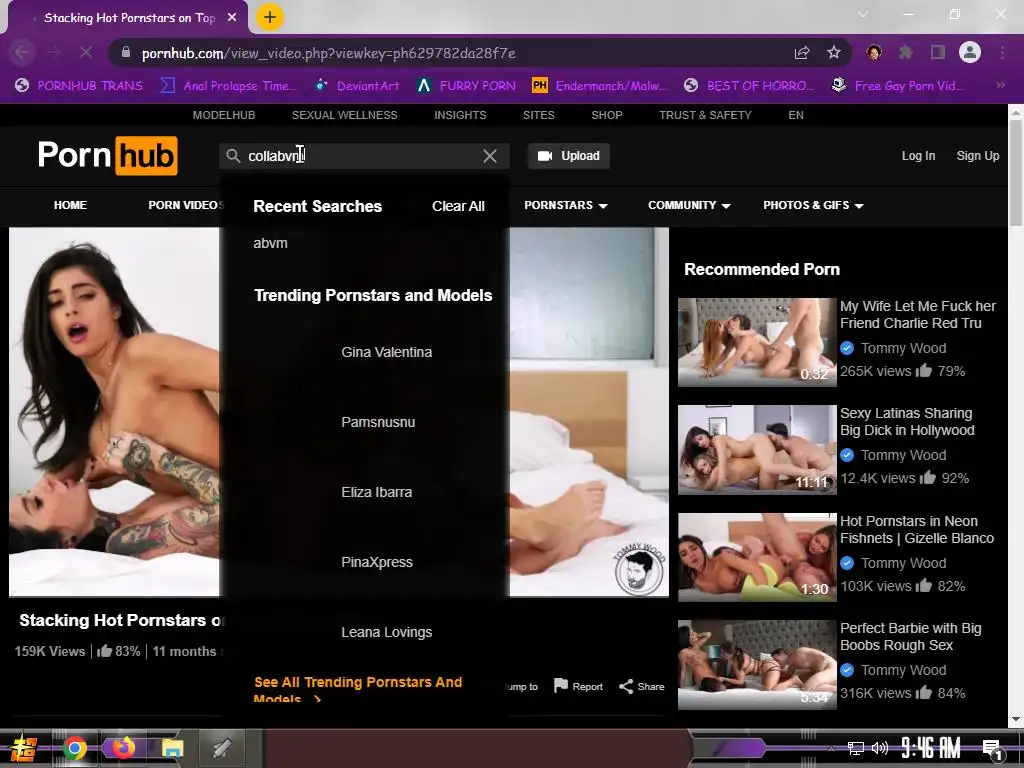Select recent search 'abvm'
This screenshot has height=768, width=1024.
pos(270,243)
